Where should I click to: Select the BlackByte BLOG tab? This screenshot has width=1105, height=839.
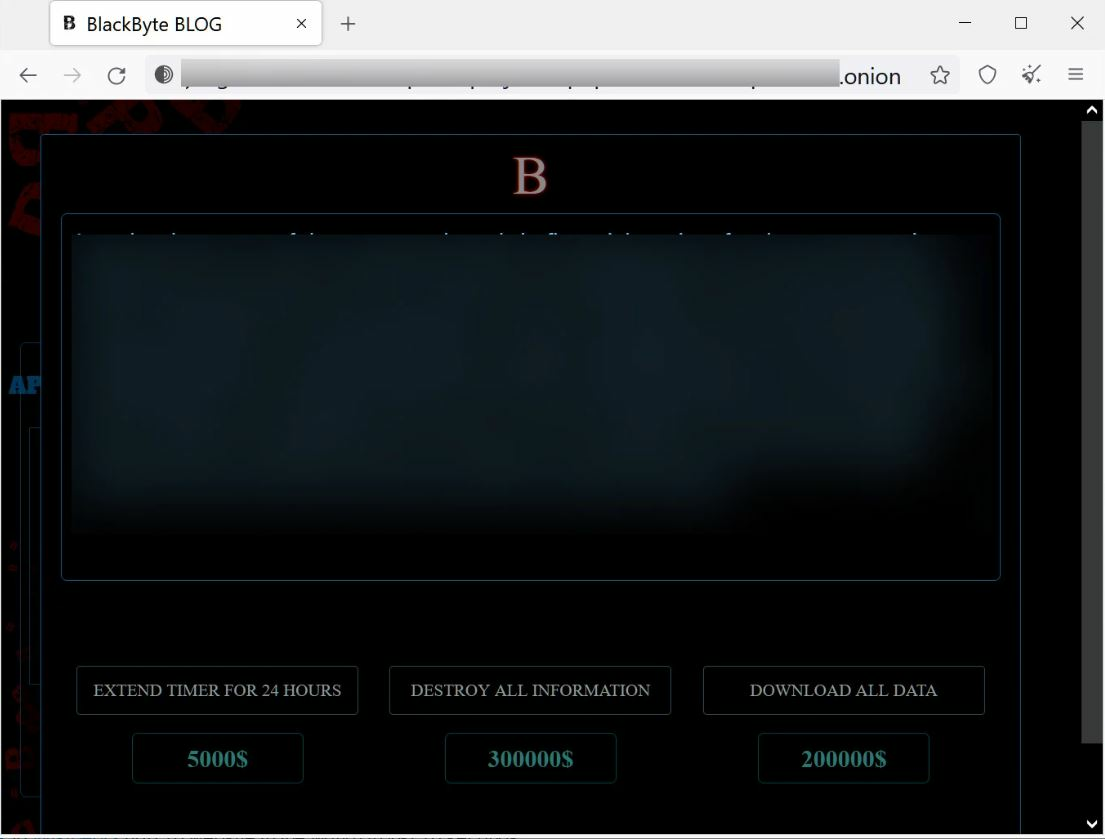click(170, 24)
